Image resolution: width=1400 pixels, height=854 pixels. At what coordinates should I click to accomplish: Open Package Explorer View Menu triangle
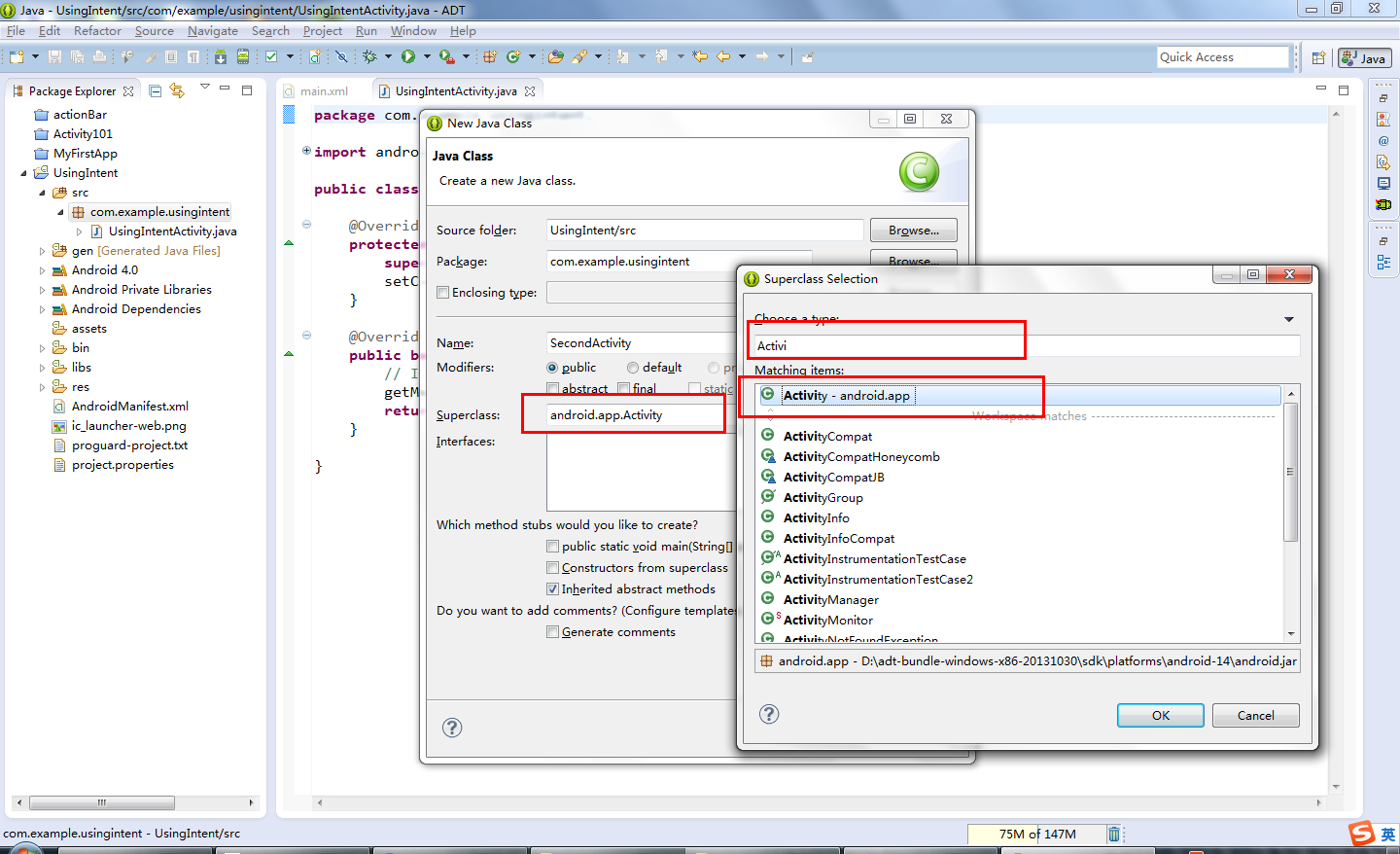click(x=204, y=88)
